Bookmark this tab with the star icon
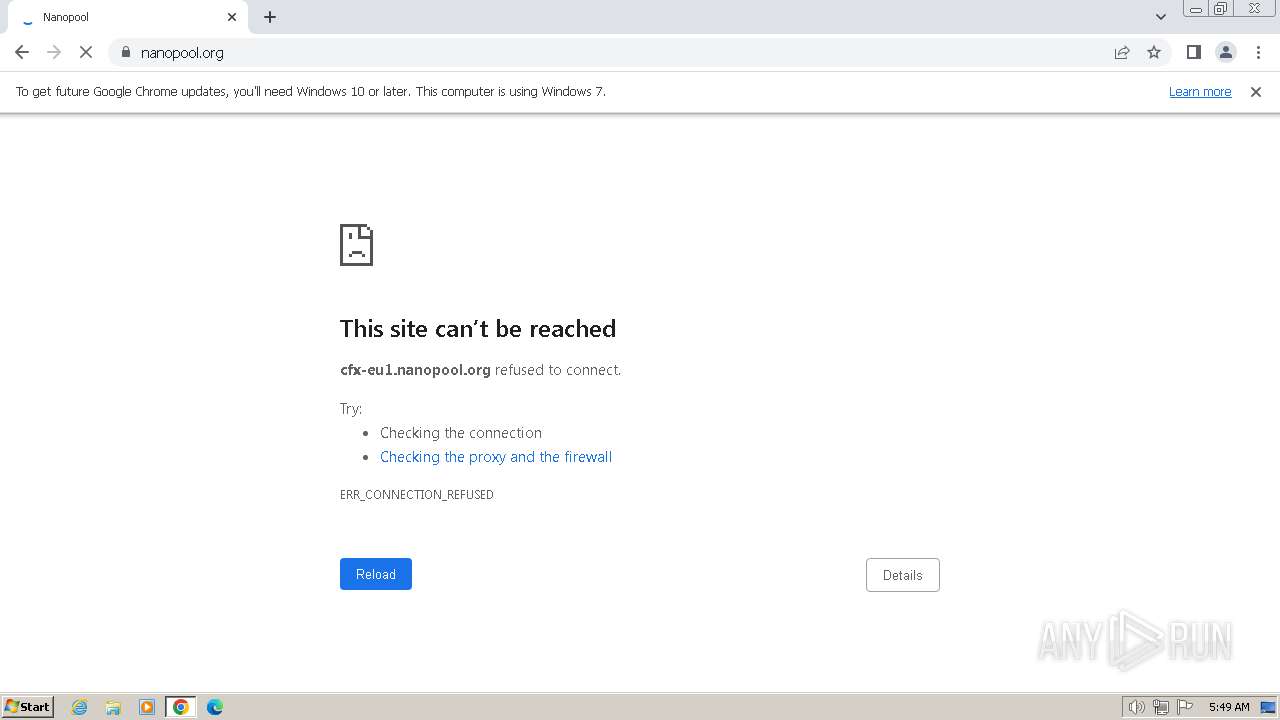Screen dimensions: 1280x720 click(x=1154, y=52)
